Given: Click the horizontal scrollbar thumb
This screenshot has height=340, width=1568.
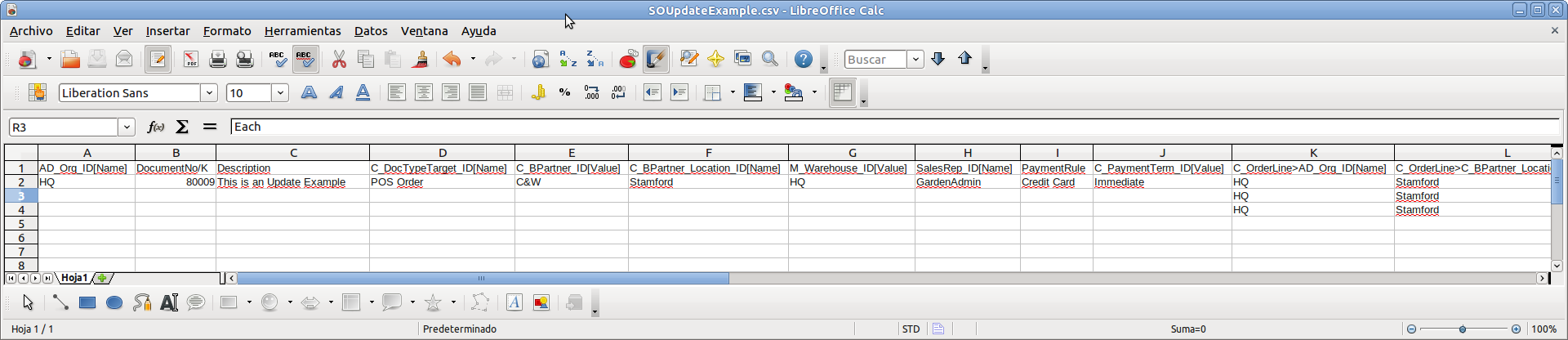Looking at the screenshot, I should [483, 278].
